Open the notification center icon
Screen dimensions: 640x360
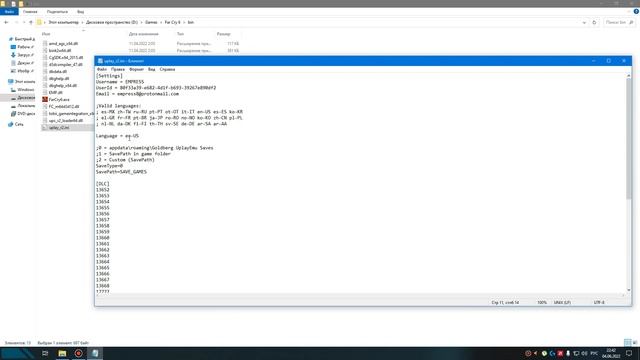(x=629, y=353)
